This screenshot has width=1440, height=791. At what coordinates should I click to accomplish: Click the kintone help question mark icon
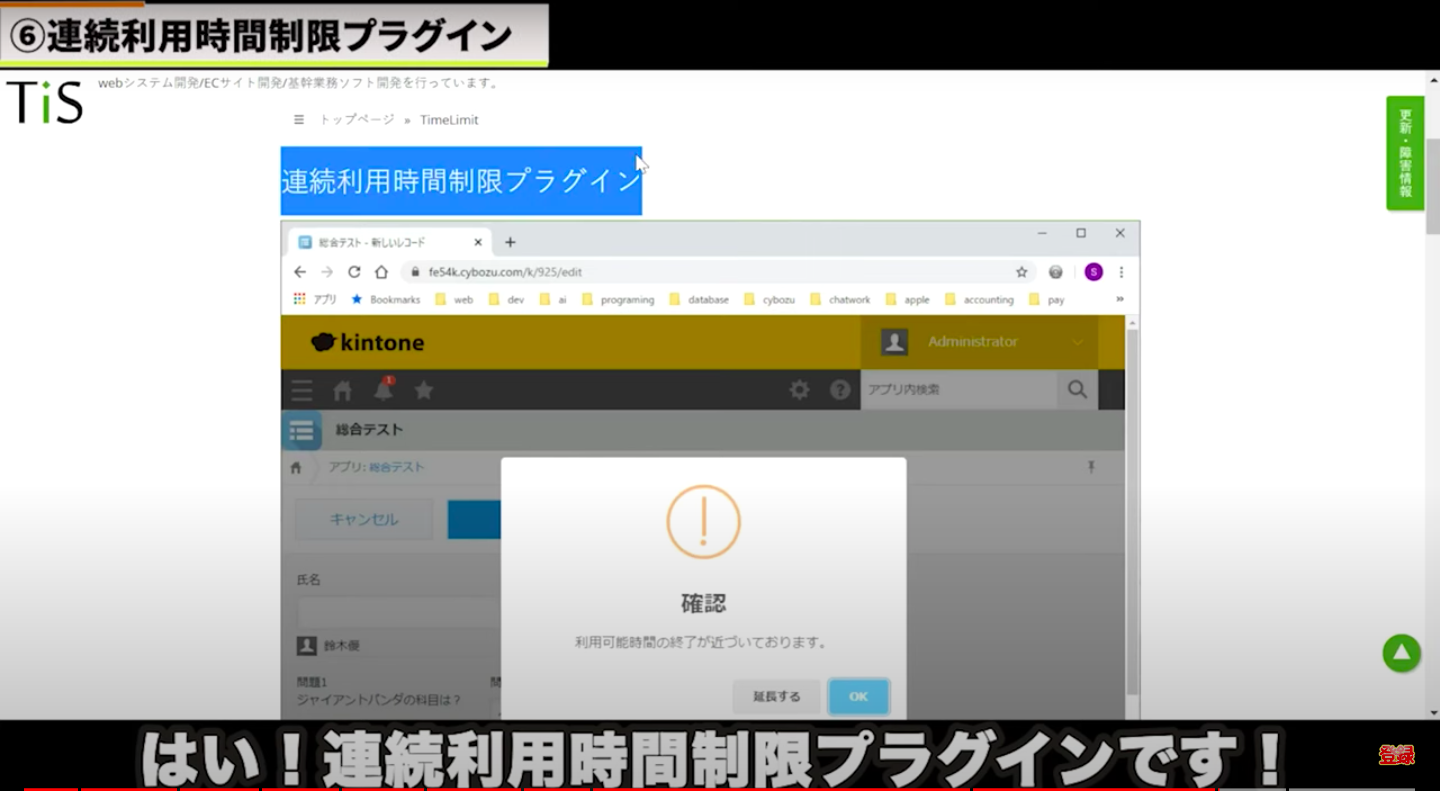coord(840,390)
